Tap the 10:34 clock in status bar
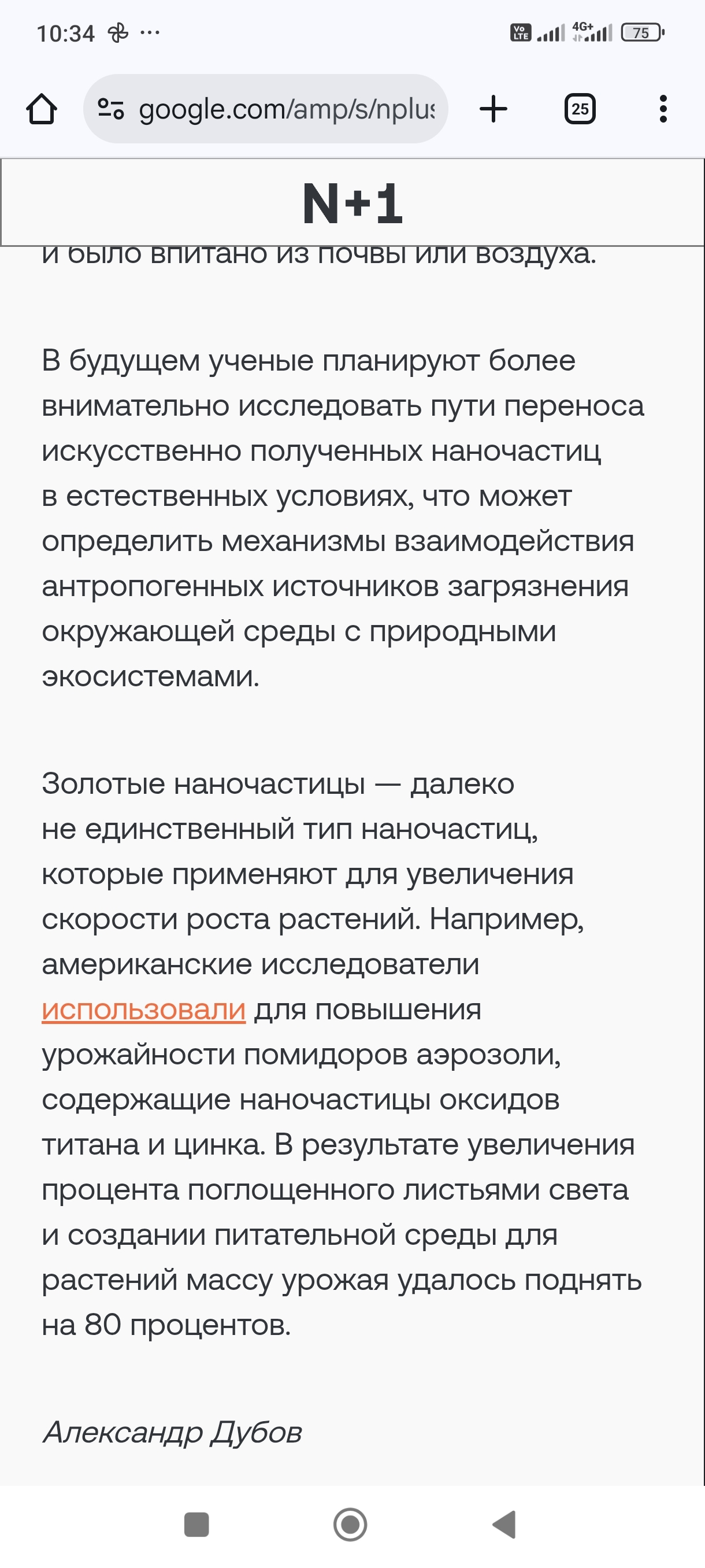705x1568 pixels. coord(66,33)
